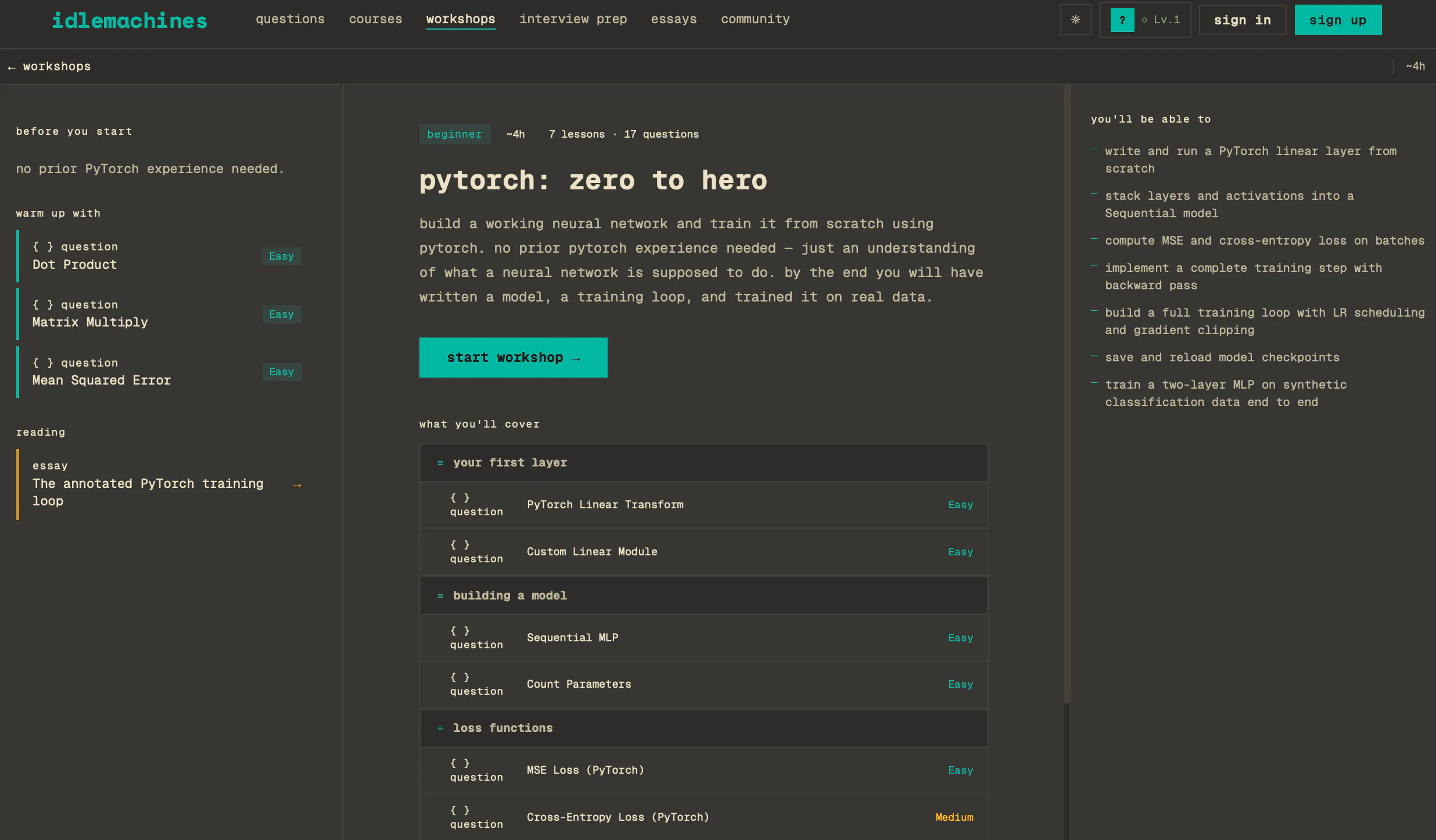Open the community nav item
Screen dimensions: 1436x840
[x=755, y=19]
